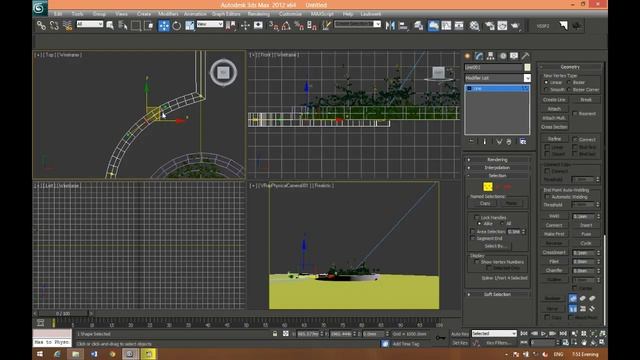
Task: Open the Material Editor icon
Action: coord(474,26)
